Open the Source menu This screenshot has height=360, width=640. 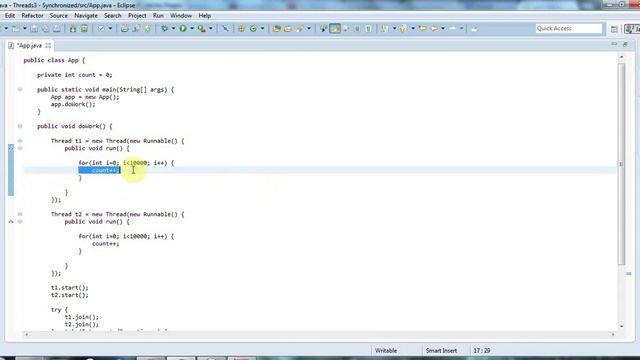[x=58, y=16]
